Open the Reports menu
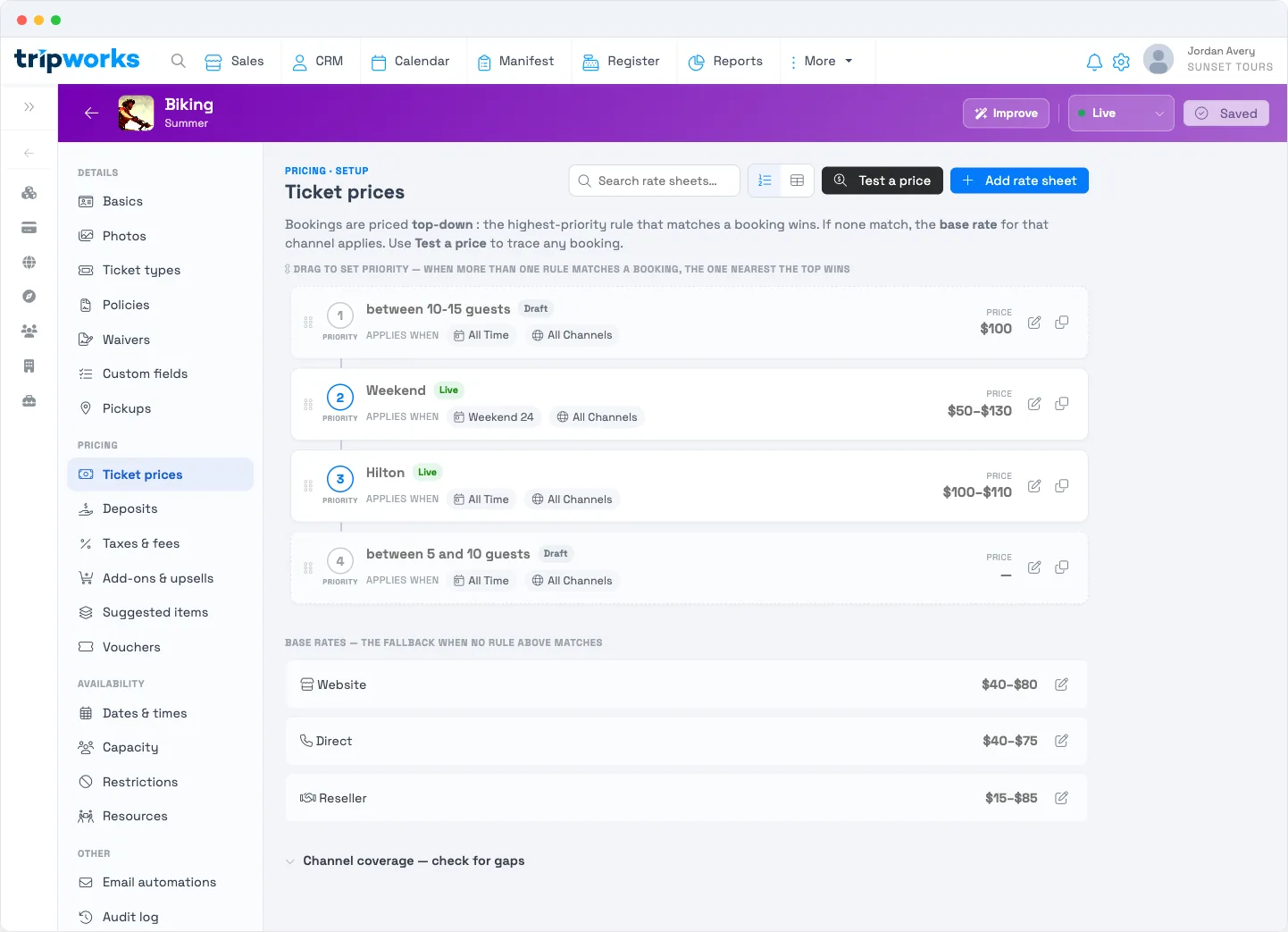The image size is (1288, 932). (x=725, y=61)
